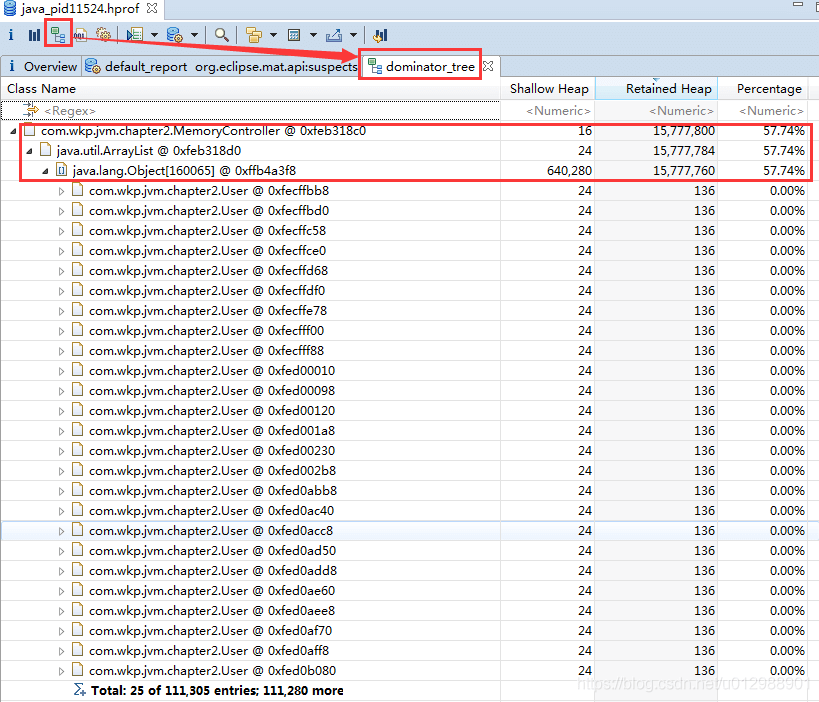Close the java_pid11524.hprof editor tab
Screen dimensions: 819x702
[x=152, y=8]
